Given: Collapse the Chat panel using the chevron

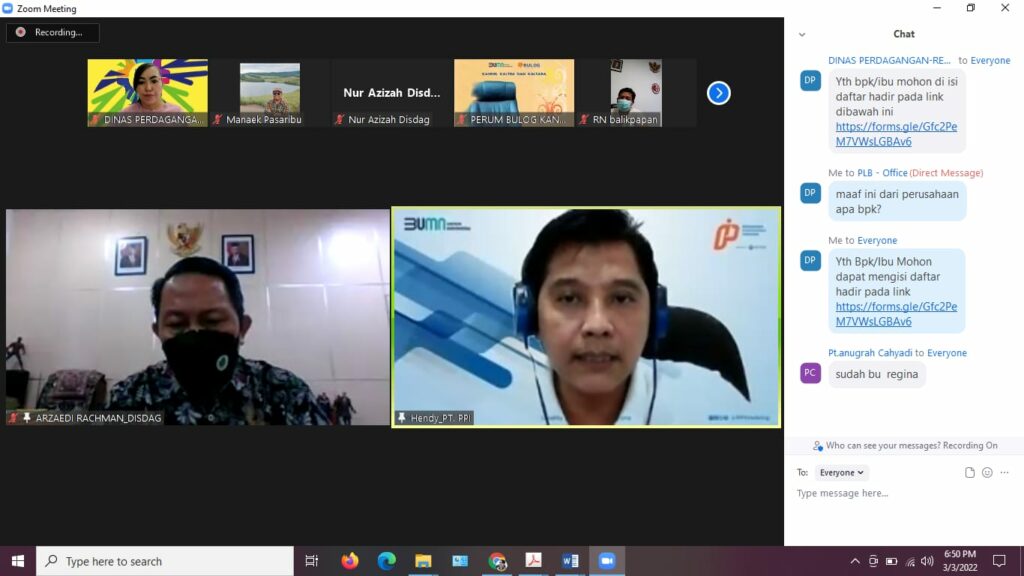Looking at the screenshot, I should tap(802, 34).
